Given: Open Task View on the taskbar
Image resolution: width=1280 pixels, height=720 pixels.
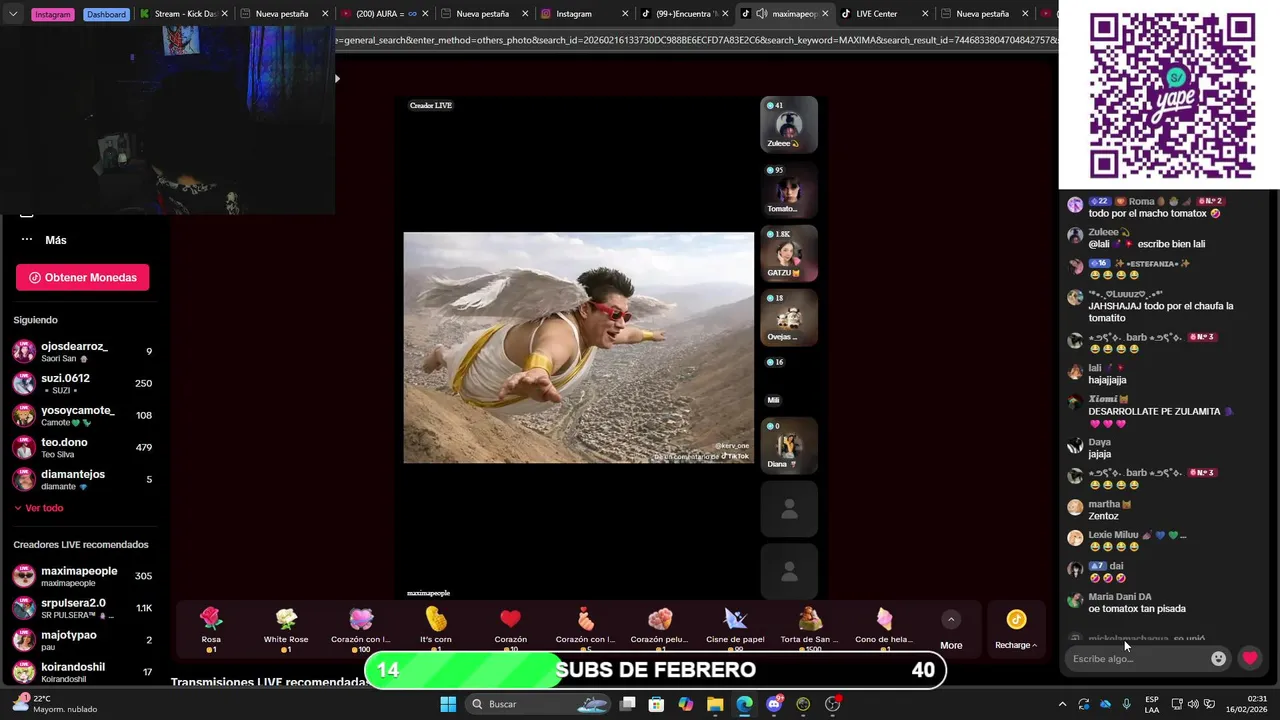Looking at the screenshot, I should click(628, 704).
